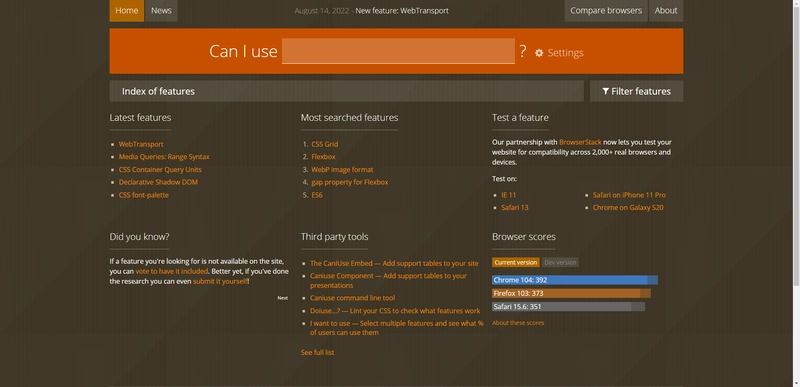Click the 'New feature: WebTransport' news headline
800x387 pixels.
tap(402, 11)
